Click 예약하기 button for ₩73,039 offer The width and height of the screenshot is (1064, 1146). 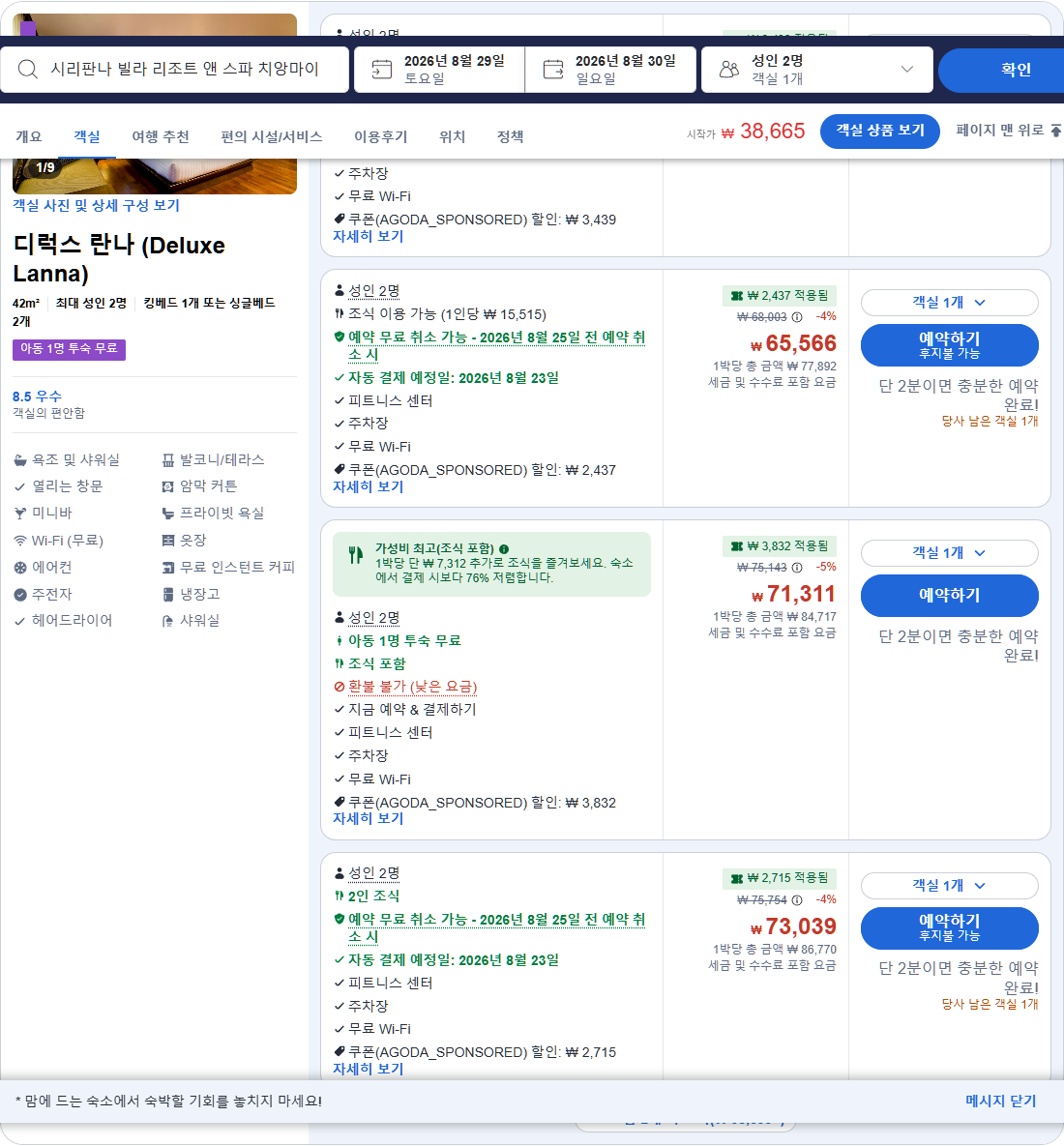[x=949, y=928]
